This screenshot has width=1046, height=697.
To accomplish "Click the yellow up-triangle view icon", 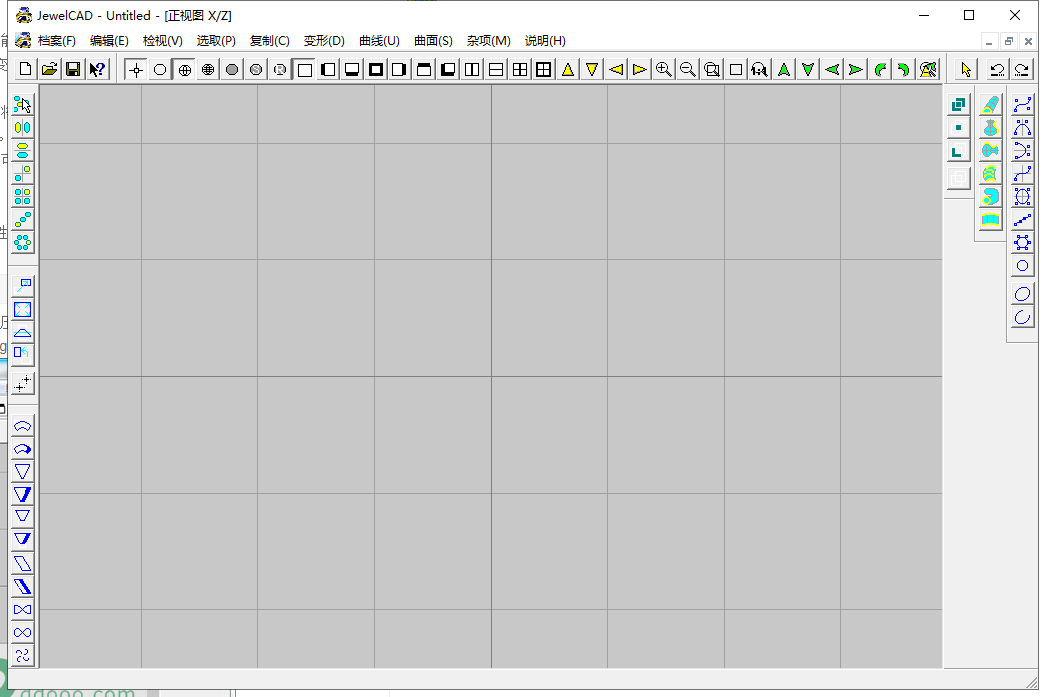I will tap(568, 69).
